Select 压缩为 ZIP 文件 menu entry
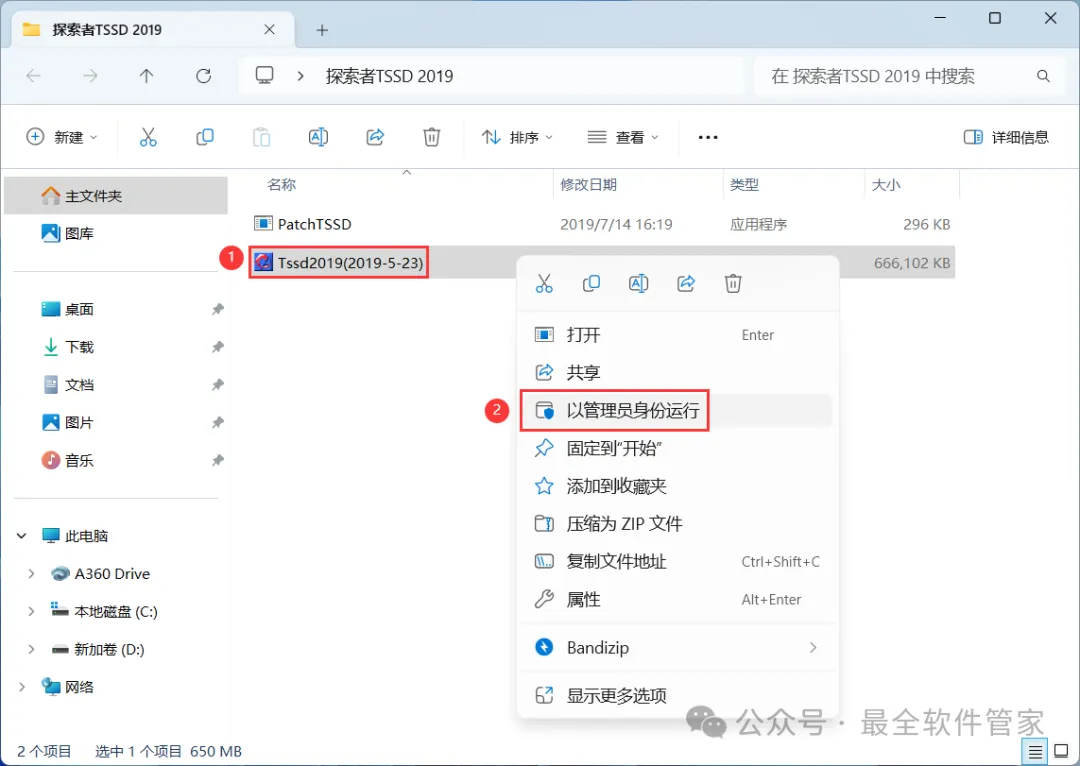 click(677, 524)
